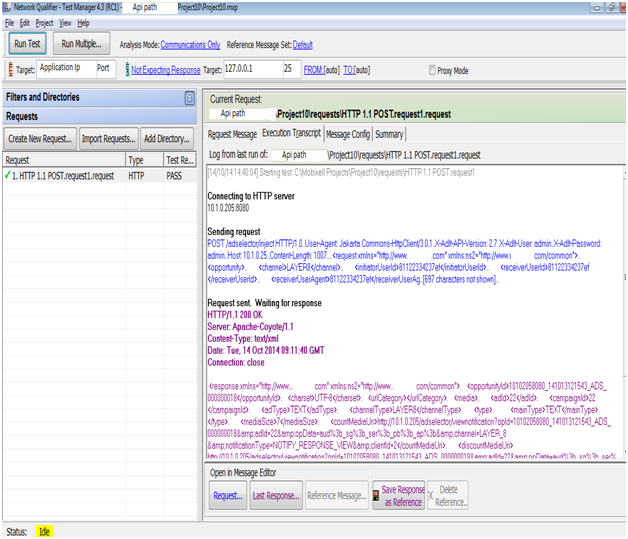Enable the Proxy Mode checkbox
Viewport: 628px width, 539px height.
coord(431,71)
